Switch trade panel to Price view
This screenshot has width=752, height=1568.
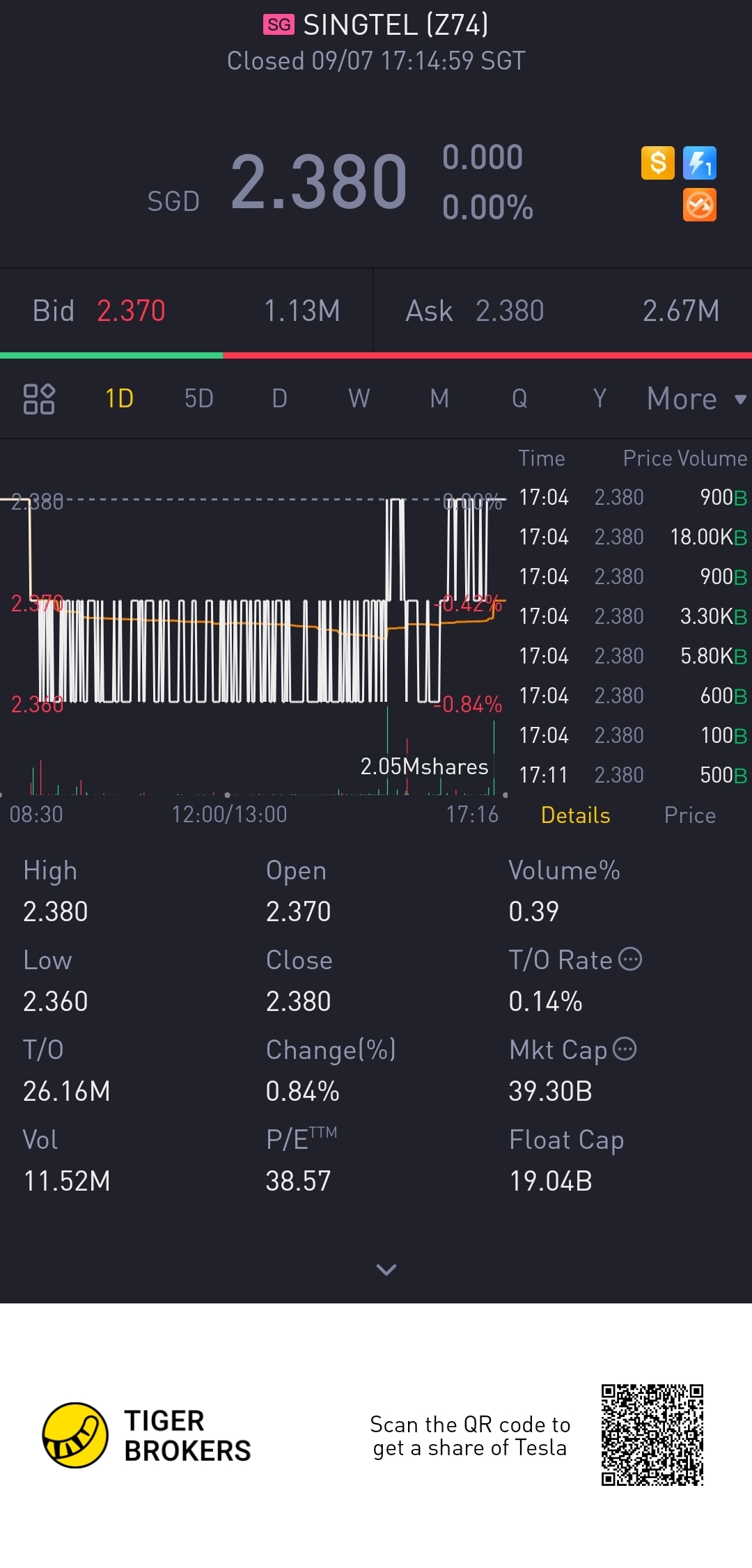coord(689,815)
